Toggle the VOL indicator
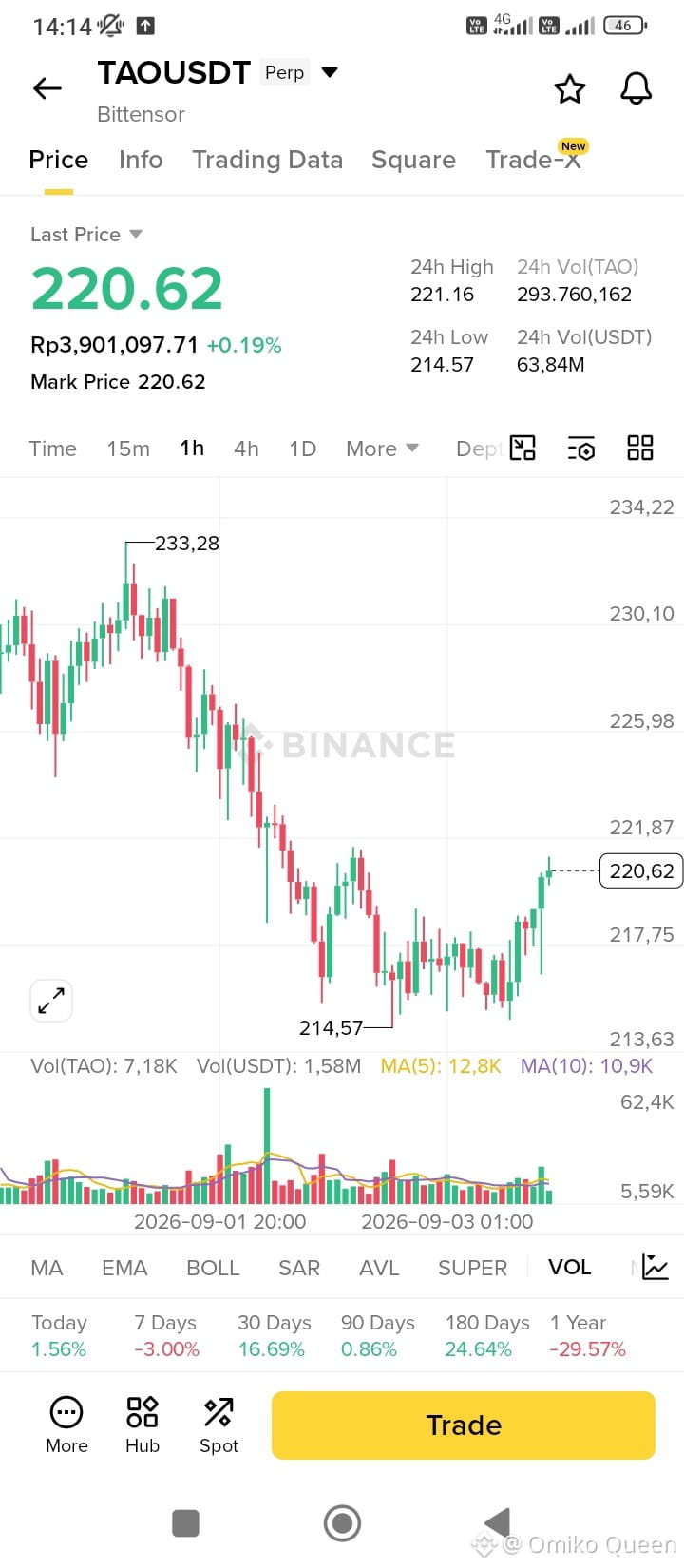 coord(569,1267)
